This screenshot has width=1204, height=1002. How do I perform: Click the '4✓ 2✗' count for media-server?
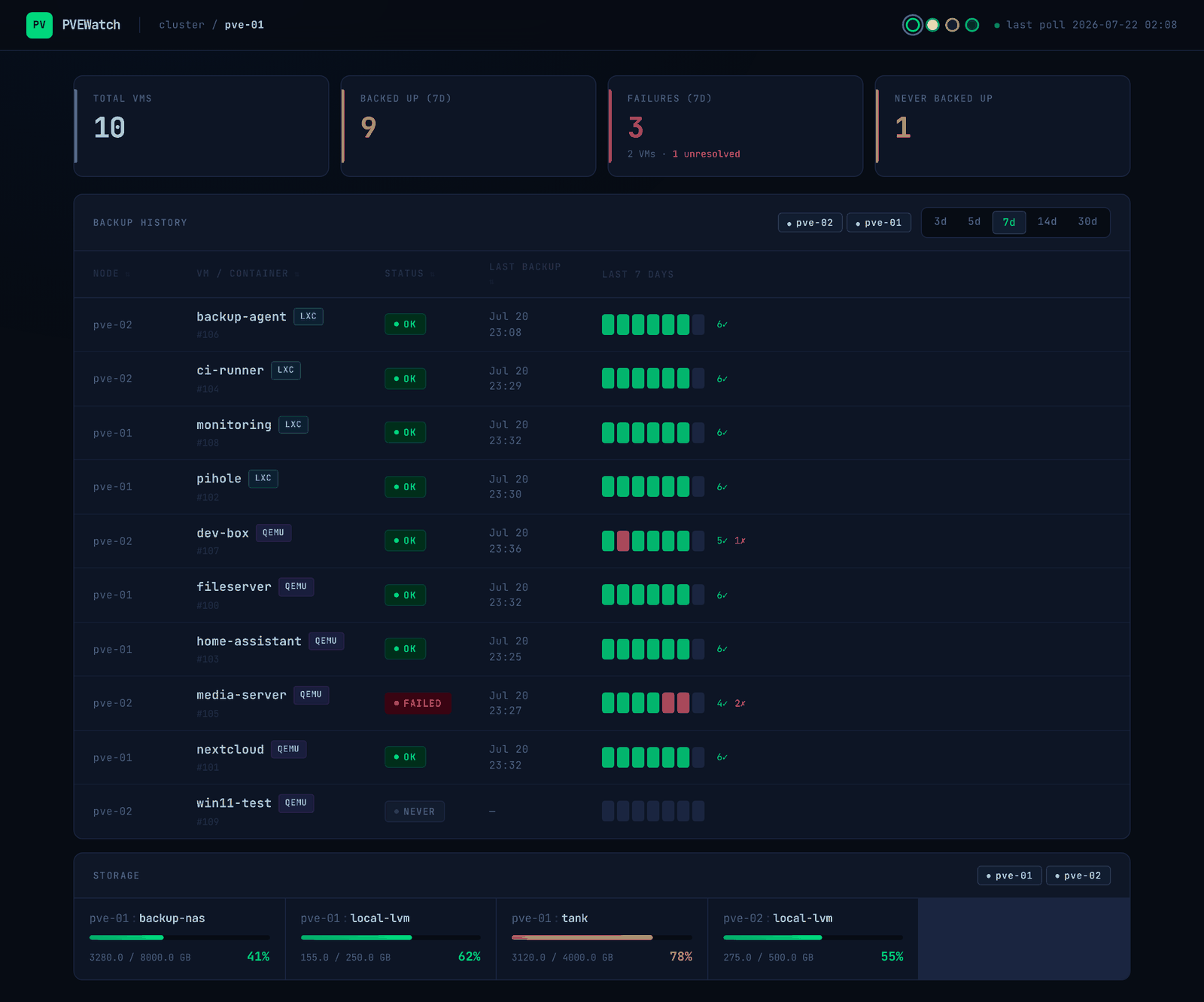[731, 704]
